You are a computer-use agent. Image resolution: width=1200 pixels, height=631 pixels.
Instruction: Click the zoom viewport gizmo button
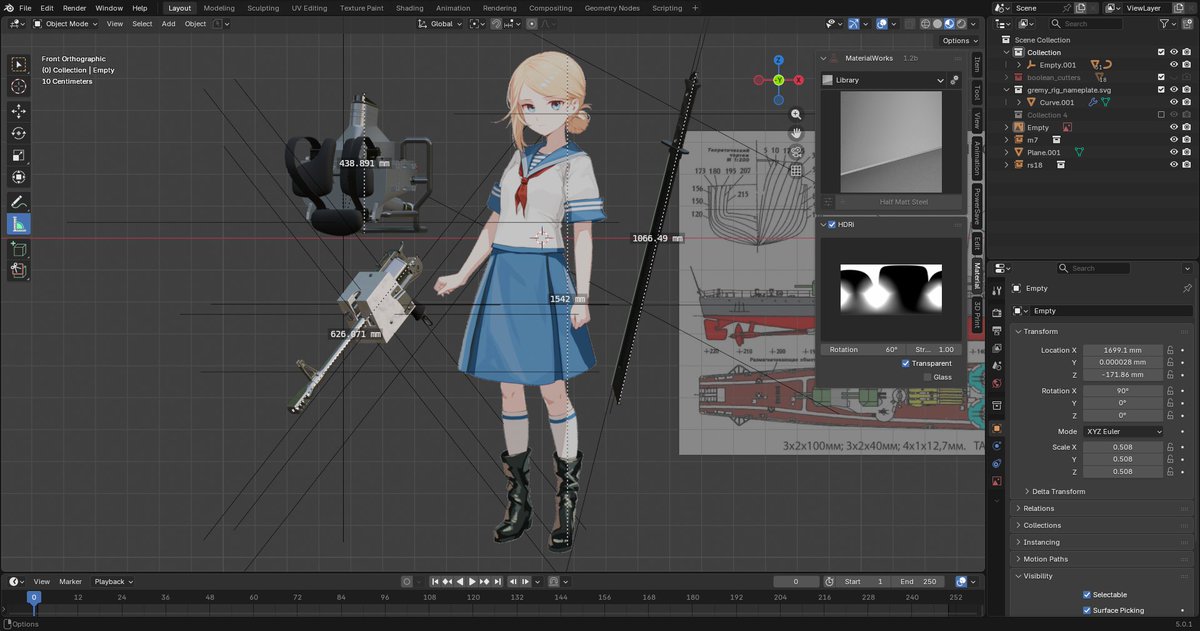tap(796, 115)
